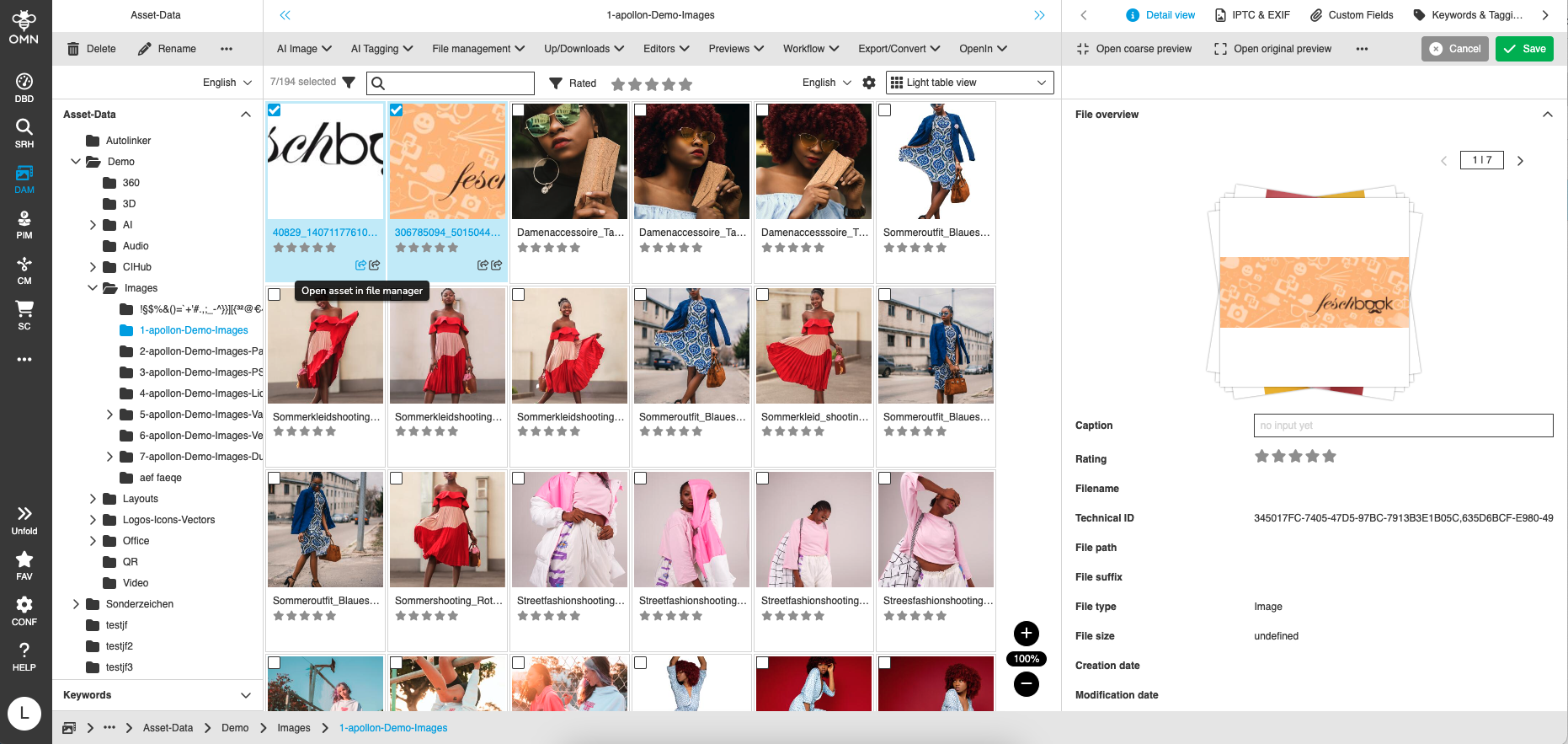The width and height of the screenshot is (1568, 744).
Task: Click Open coarse preview
Action: [1134, 49]
